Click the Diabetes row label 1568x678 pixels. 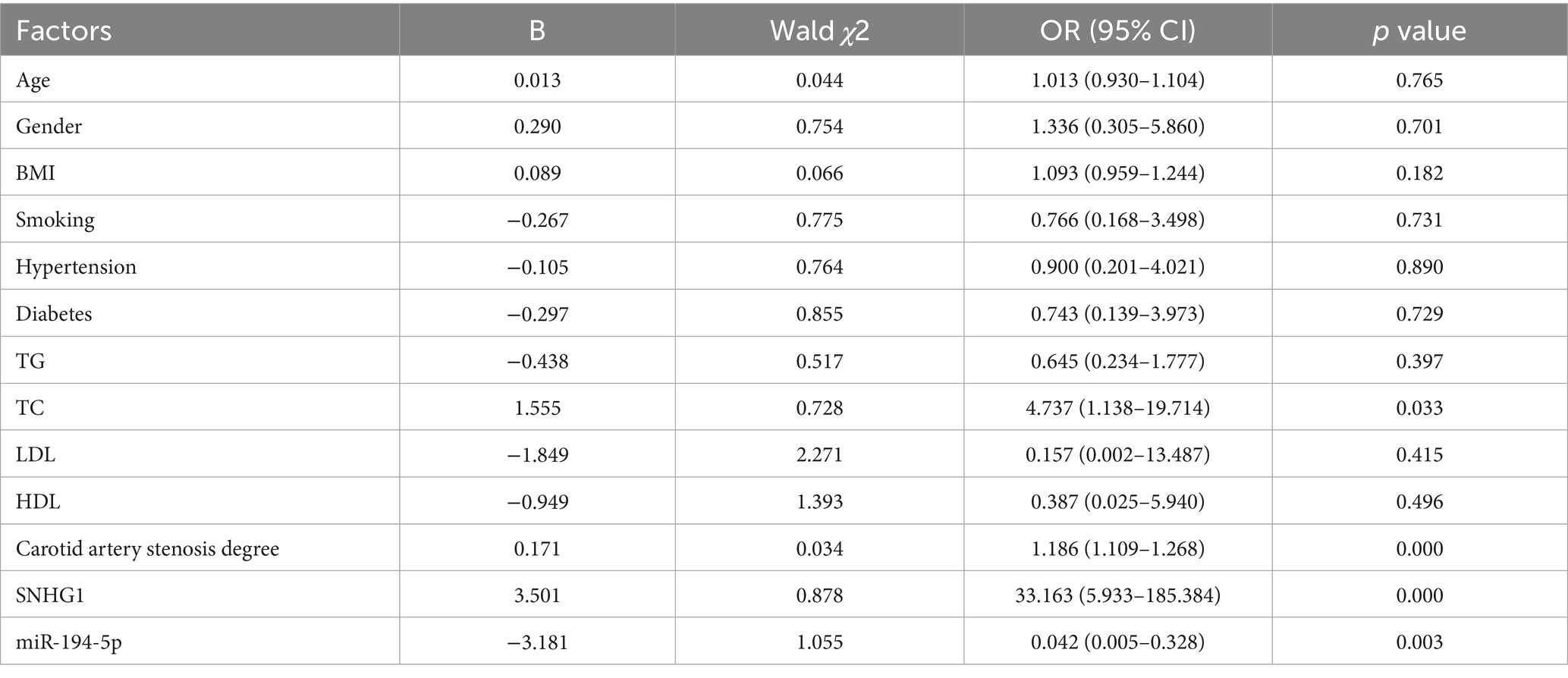[x=54, y=314]
